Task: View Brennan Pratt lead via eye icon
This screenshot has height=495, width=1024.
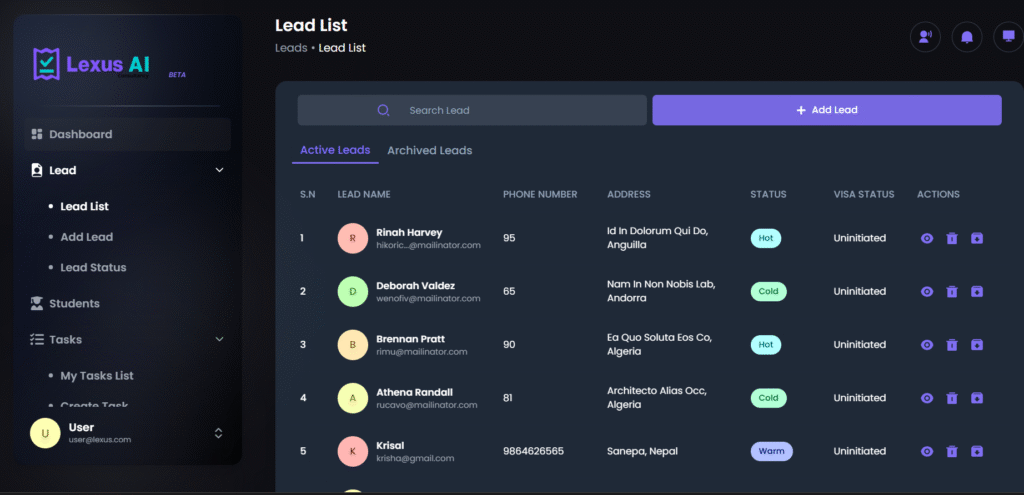Action: click(927, 345)
